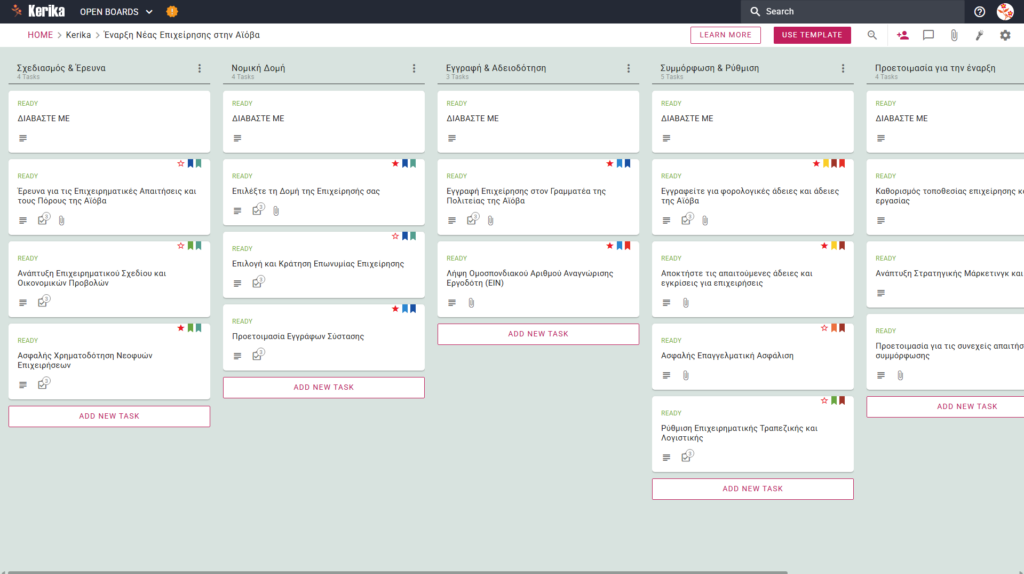Open the add team member icon
Screen dimensions: 1024x574
pos(903,35)
